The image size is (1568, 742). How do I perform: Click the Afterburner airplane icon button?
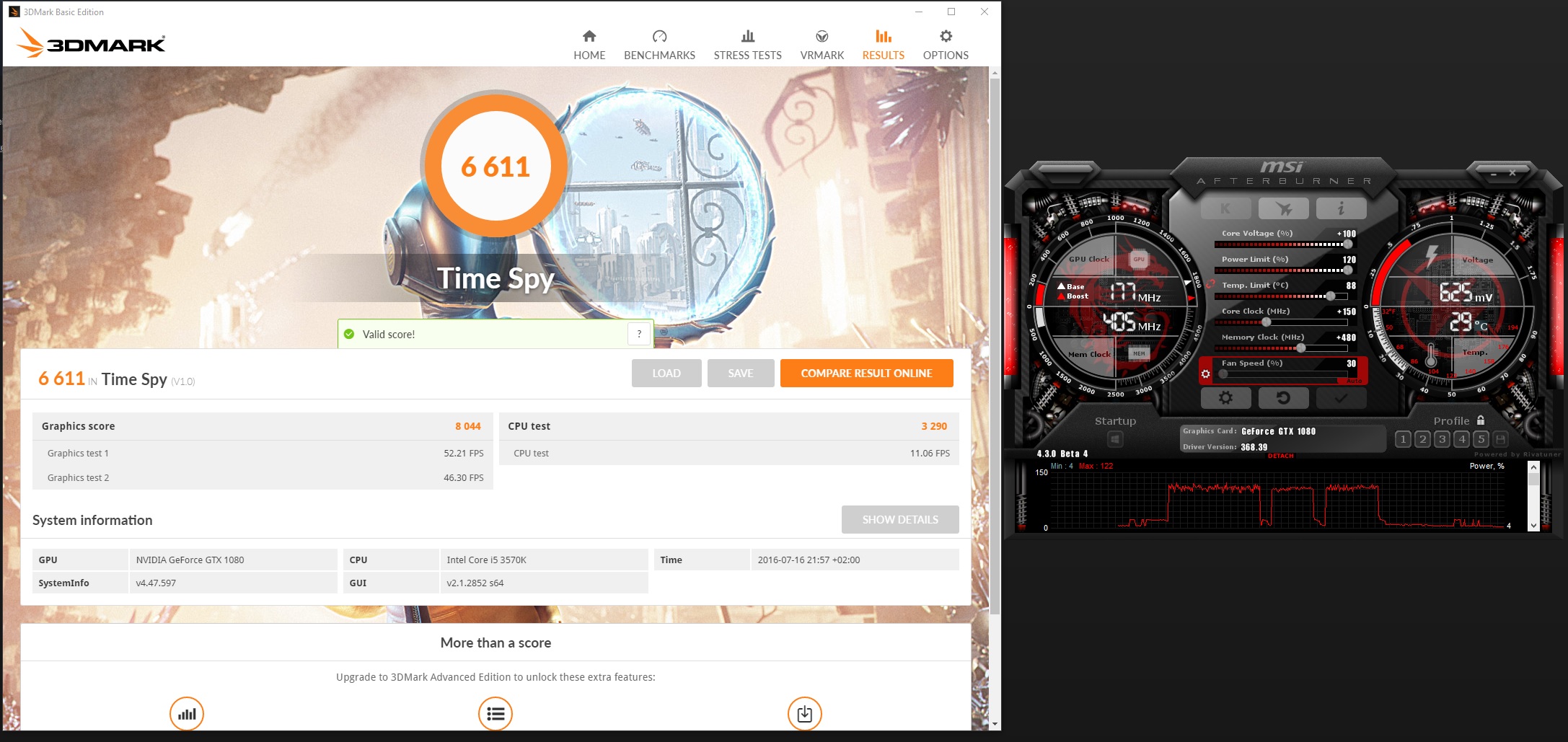[1283, 208]
